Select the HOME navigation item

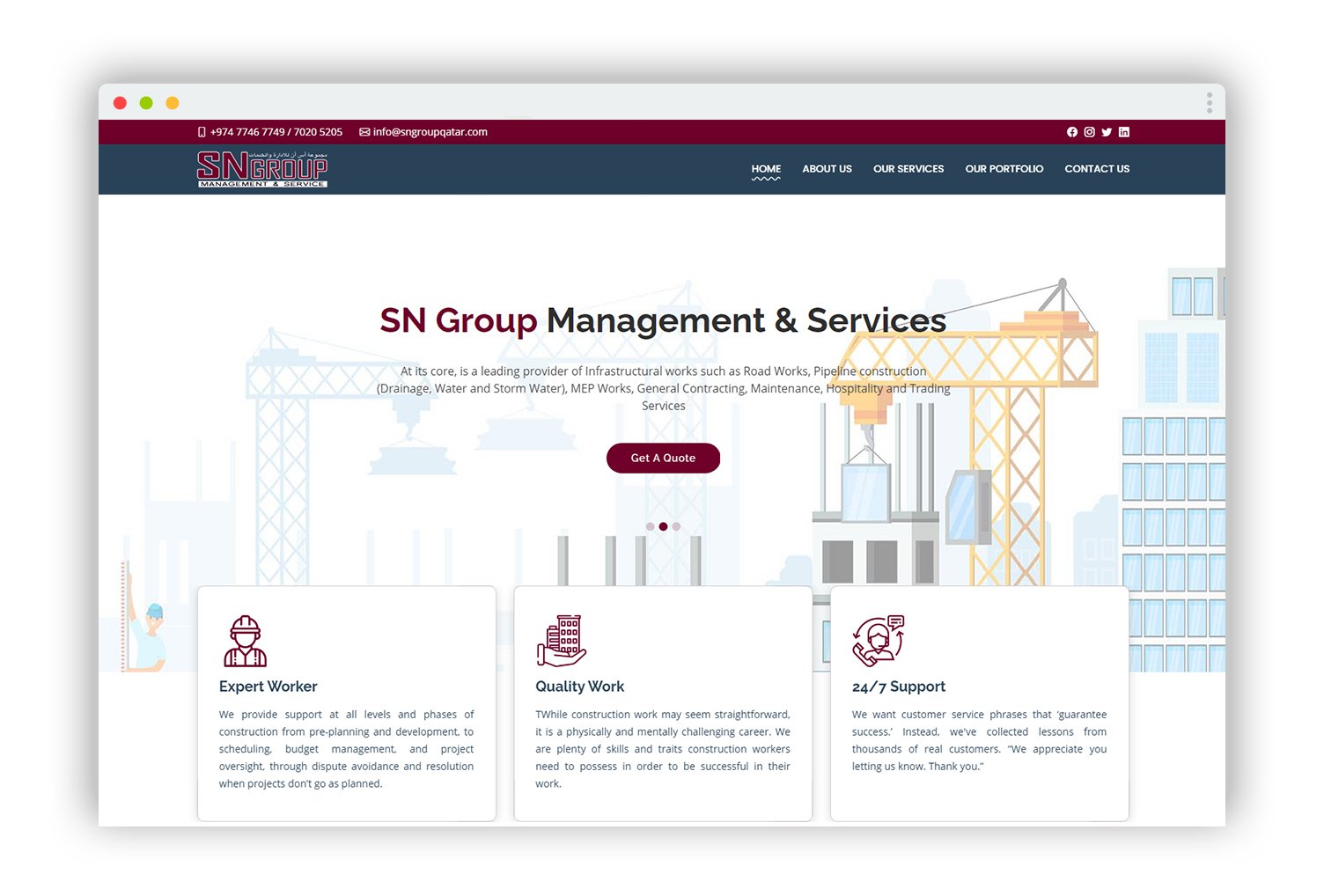coord(766,168)
